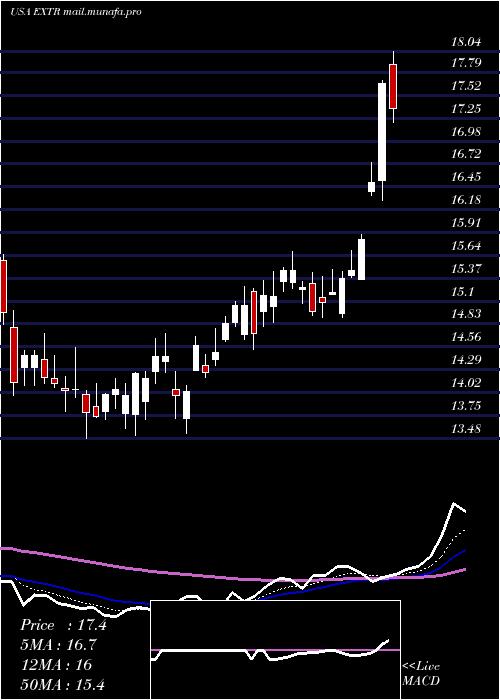Click the 16.98 price axis label
Screen dimensions: 500x700
coord(466,131)
